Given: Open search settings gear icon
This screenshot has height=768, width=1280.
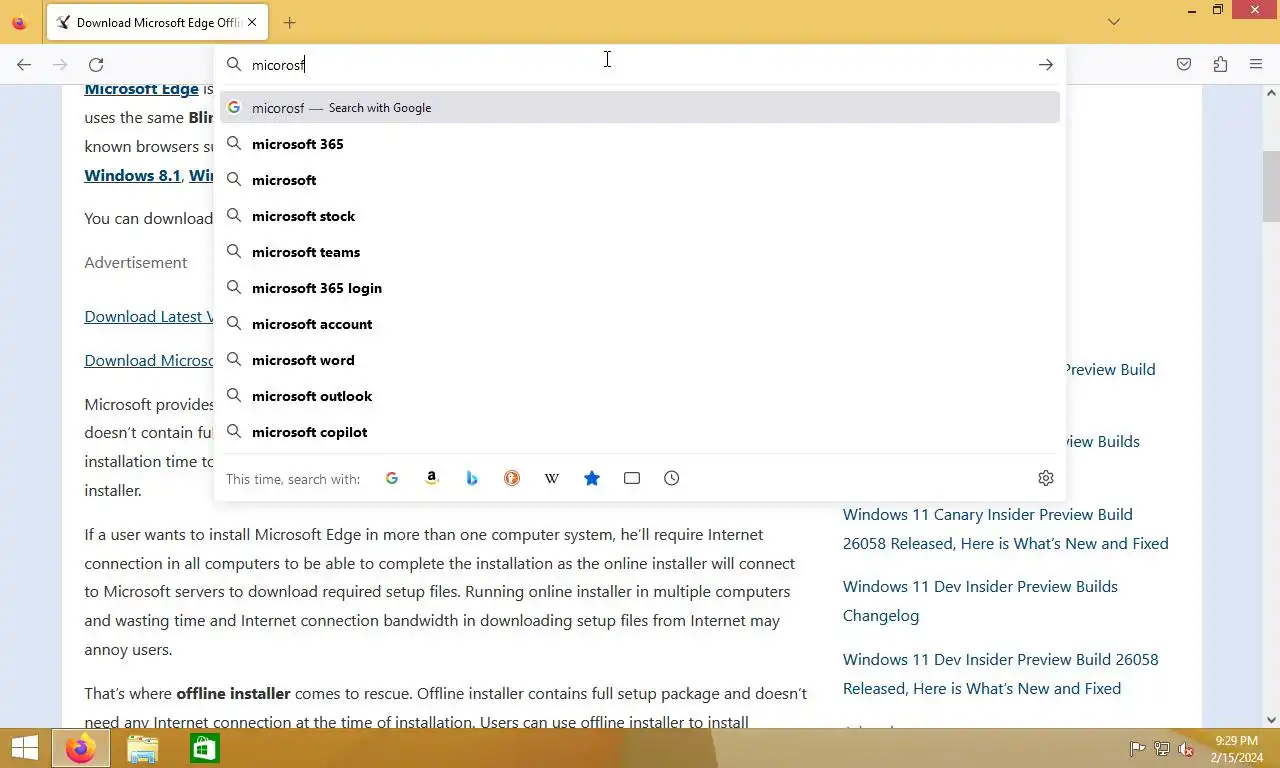Looking at the screenshot, I should [1046, 478].
